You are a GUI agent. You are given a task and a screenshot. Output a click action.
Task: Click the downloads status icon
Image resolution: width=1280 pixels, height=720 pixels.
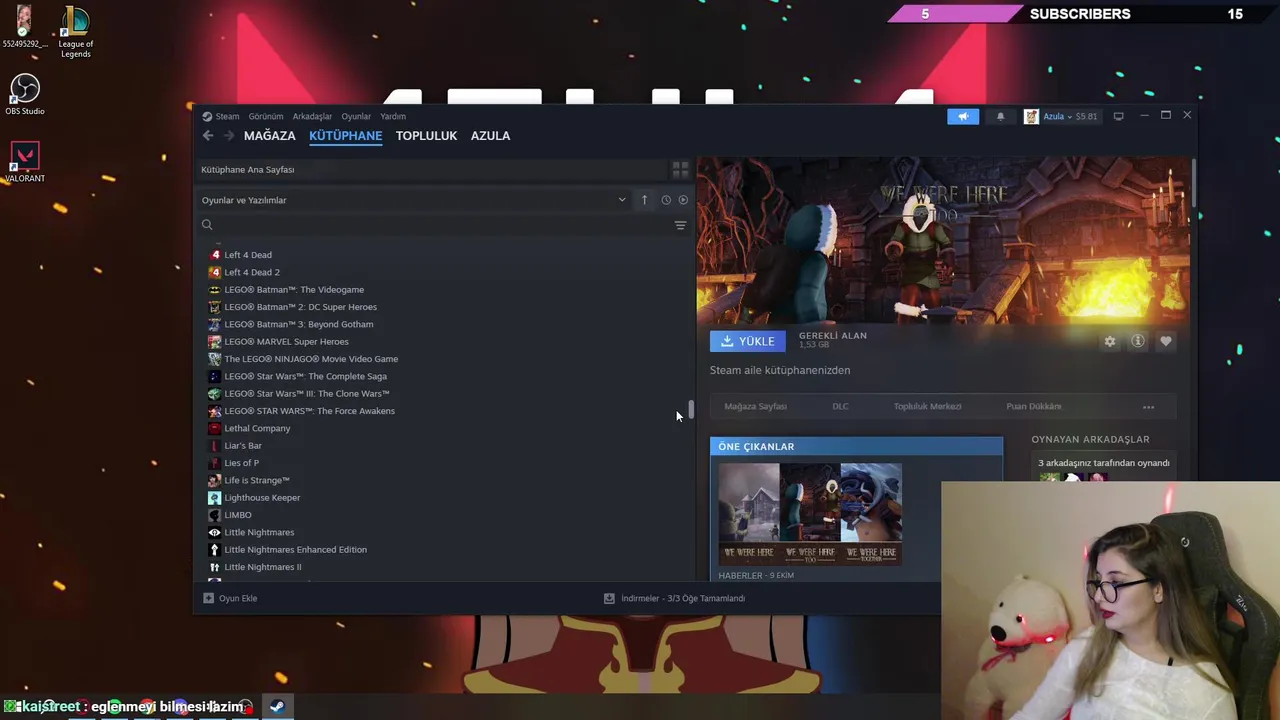(x=609, y=598)
